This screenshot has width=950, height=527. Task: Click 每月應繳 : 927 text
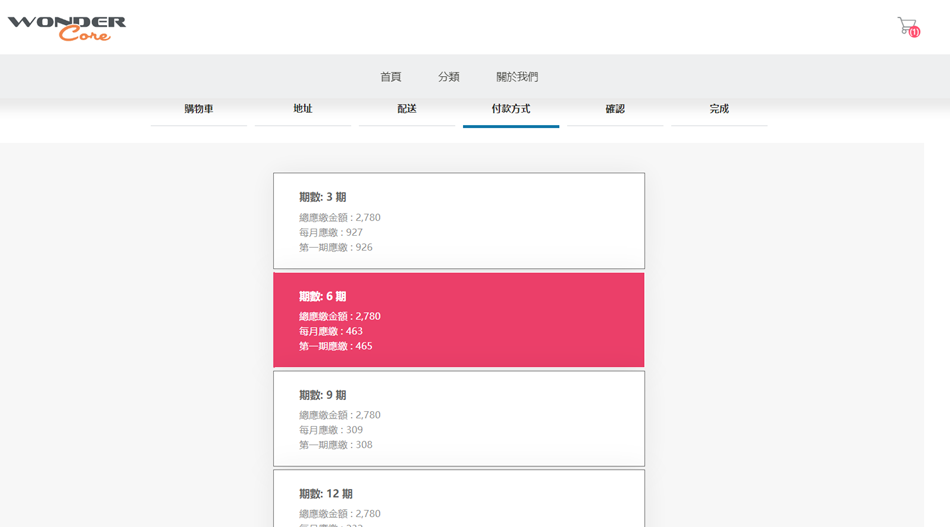pyautogui.click(x=331, y=233)
